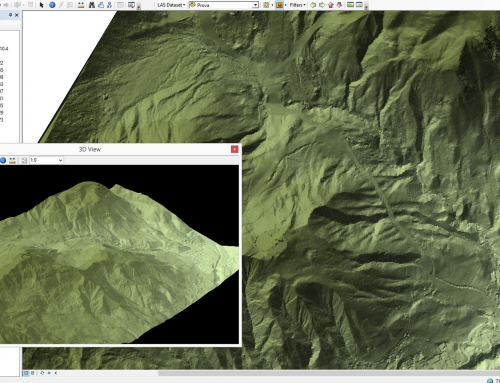Viewport: 500px width, 383px height.
Task: Pin the Table of Contents panel
Action: point(10,15)
